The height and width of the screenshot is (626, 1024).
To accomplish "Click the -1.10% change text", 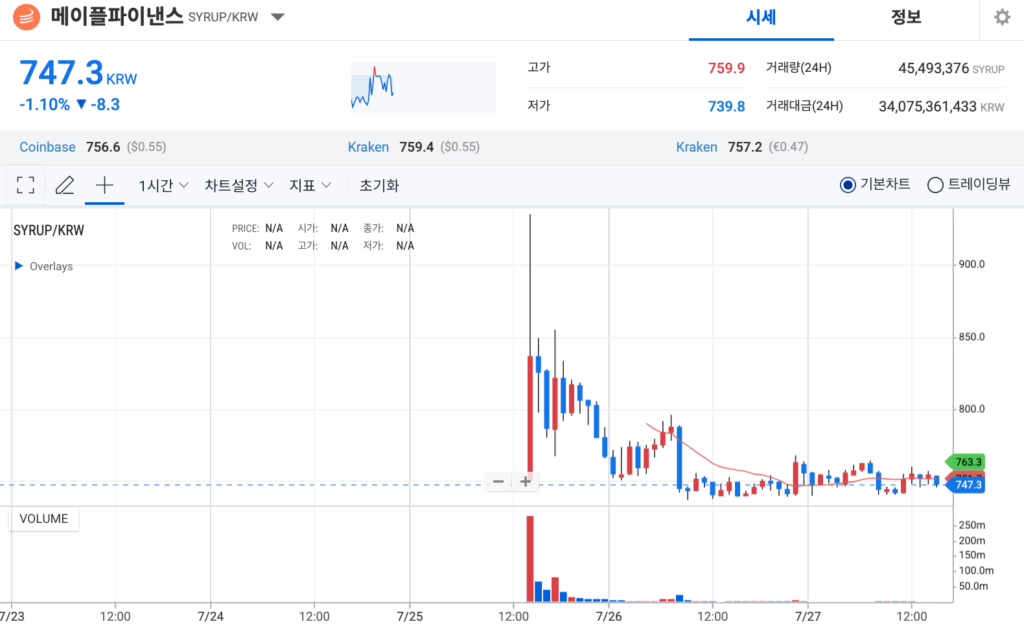I will click(x=44, y=104).
